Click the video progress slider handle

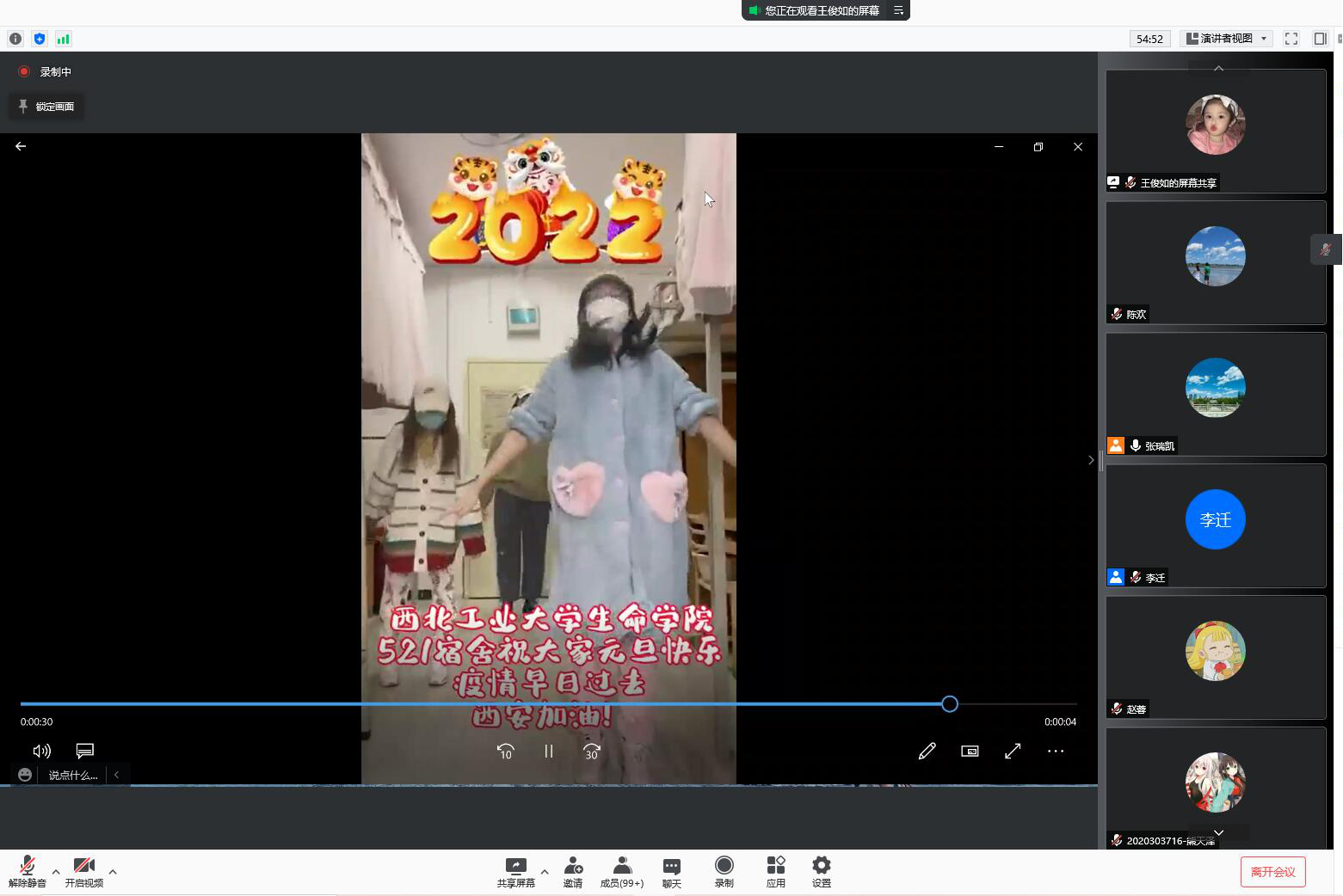click(x=949, y=704)
